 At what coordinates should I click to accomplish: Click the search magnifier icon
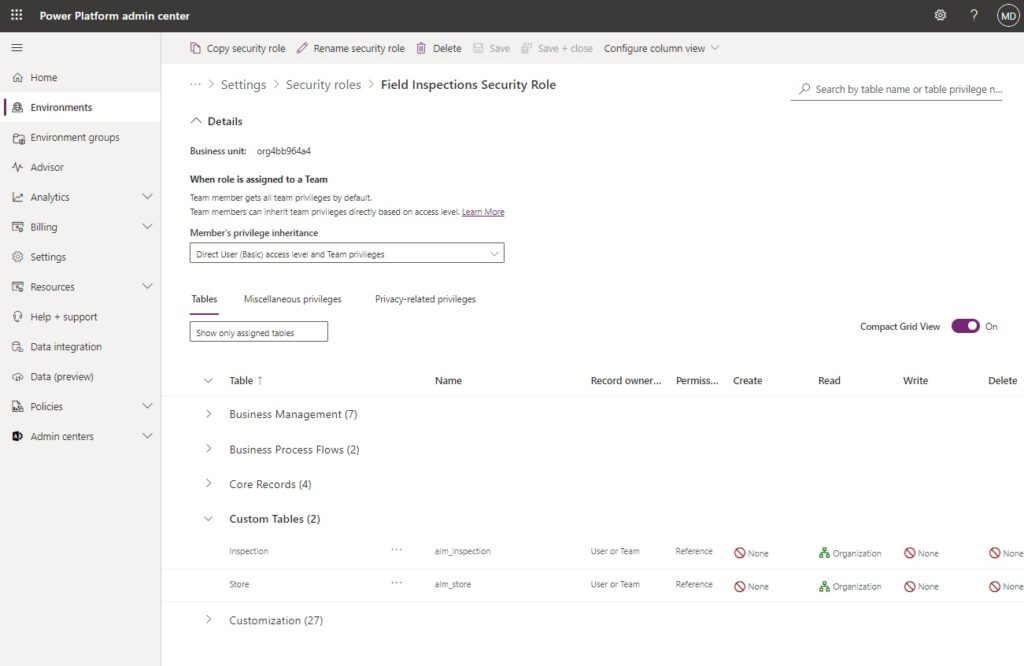[x=805, y=88]
